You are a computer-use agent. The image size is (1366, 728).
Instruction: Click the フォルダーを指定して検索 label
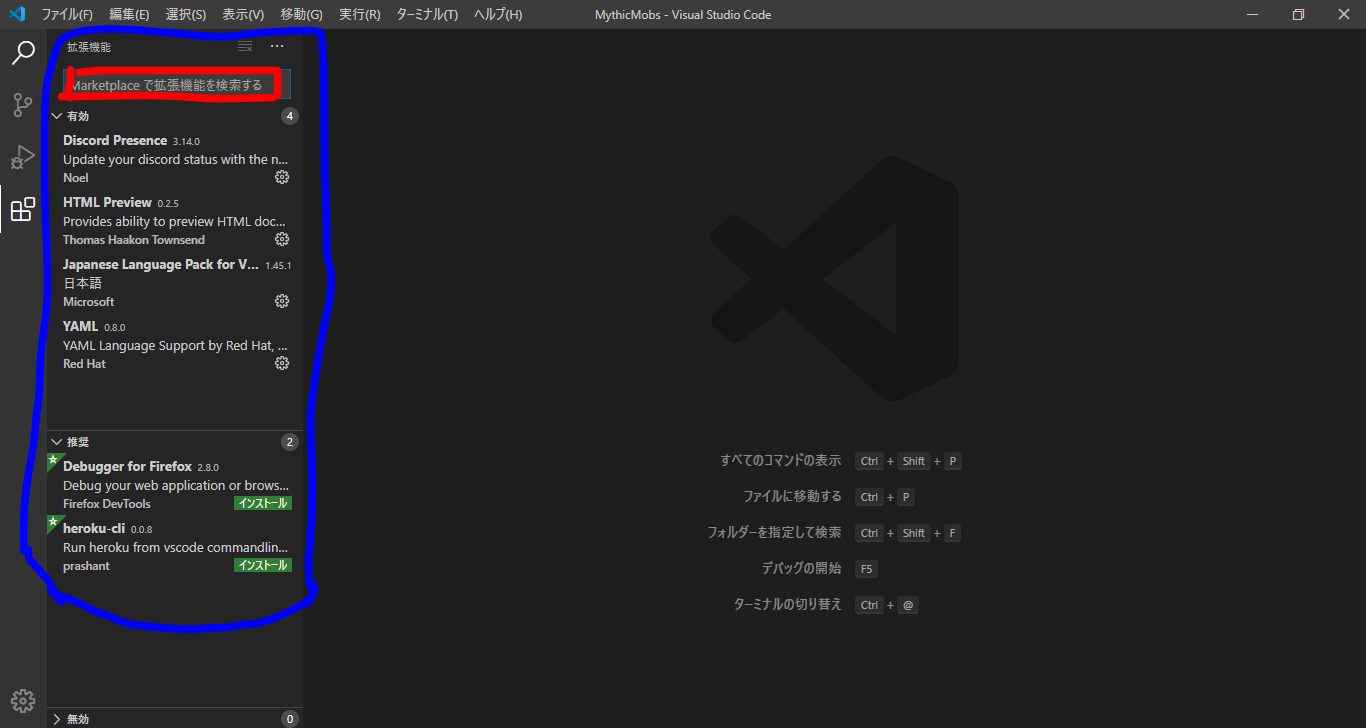click(x=774, y=532)
